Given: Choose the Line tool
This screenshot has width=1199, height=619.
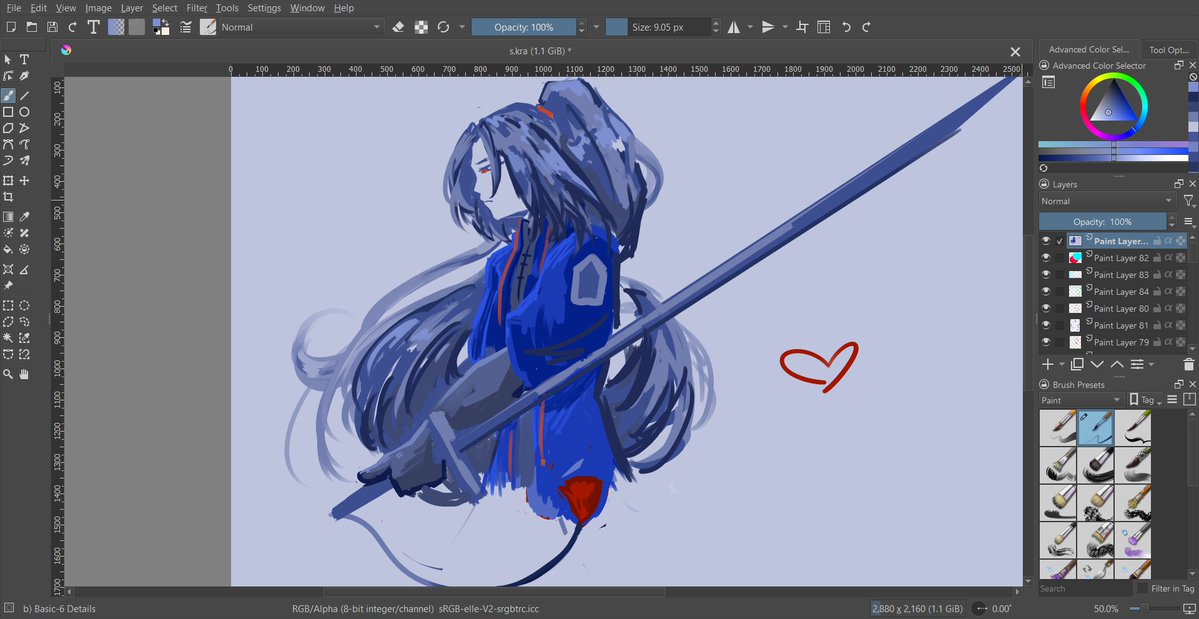Looking at the screenshot, I should pyautogui.click(x=24, y=96).
